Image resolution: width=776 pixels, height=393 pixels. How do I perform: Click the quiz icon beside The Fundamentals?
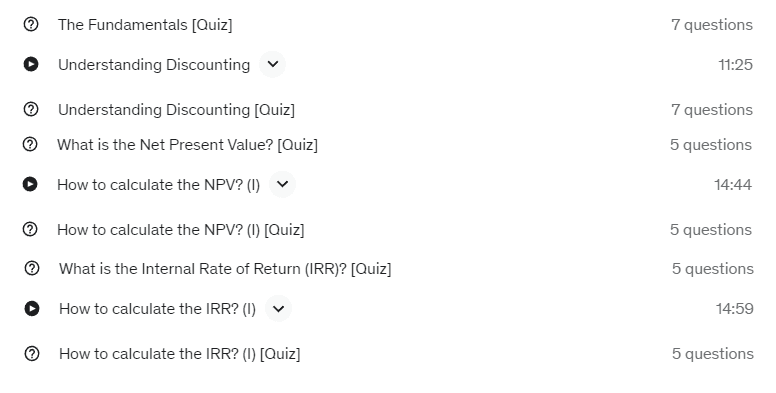(31, 24)
